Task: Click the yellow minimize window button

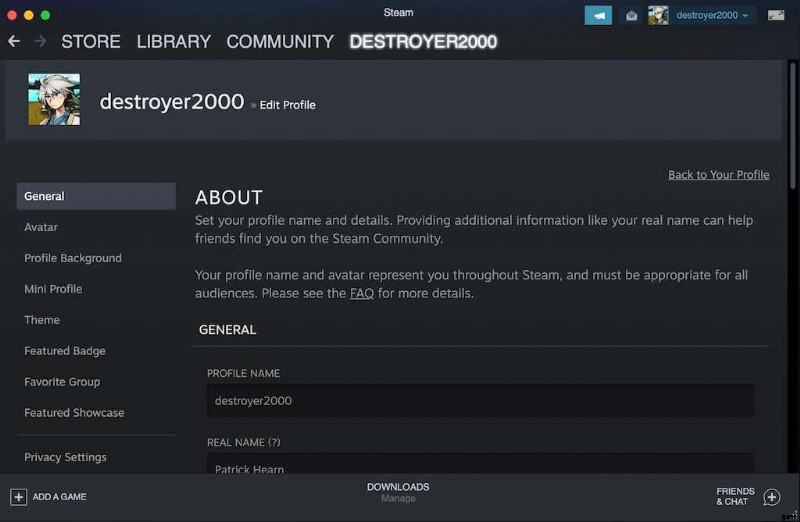Action: [x=29, y=15]
